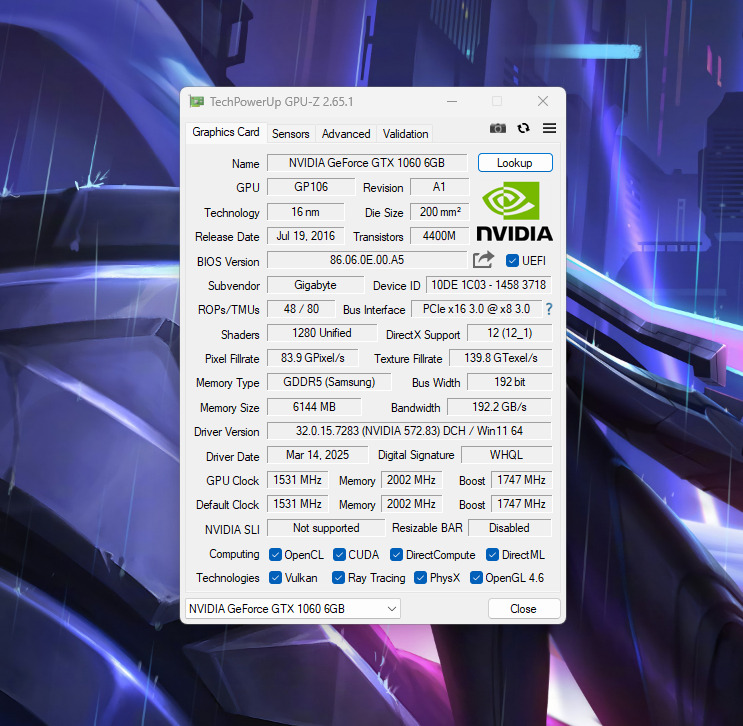Open the hamburger menu icon
This screenshot has width=743, height=726.
[x=549, y=128]
